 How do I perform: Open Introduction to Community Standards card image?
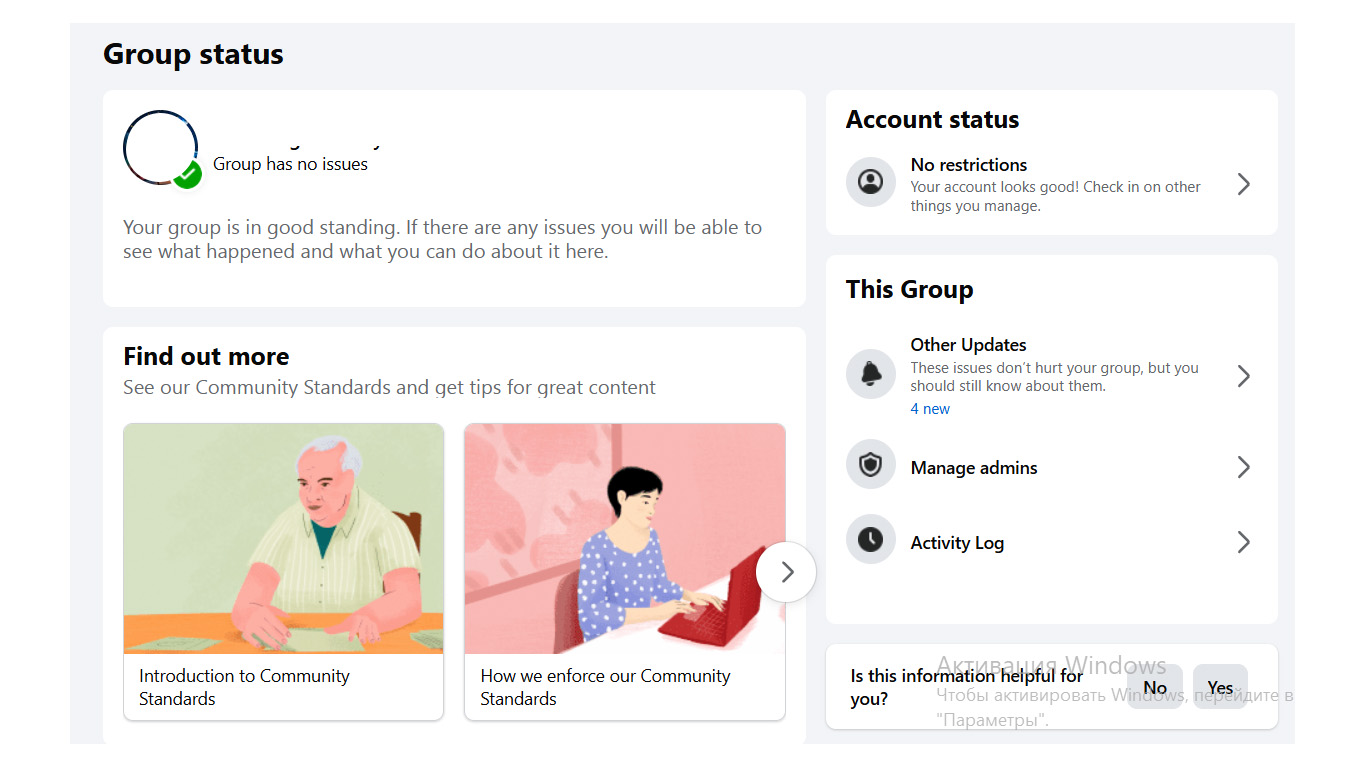[283, 538]
